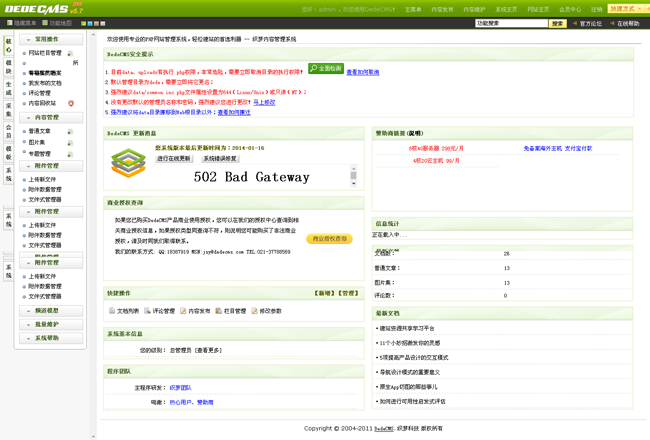Open 主菜单 in top navigation
The width and height of the screenshot is (650, 440).
pos(413,9)
